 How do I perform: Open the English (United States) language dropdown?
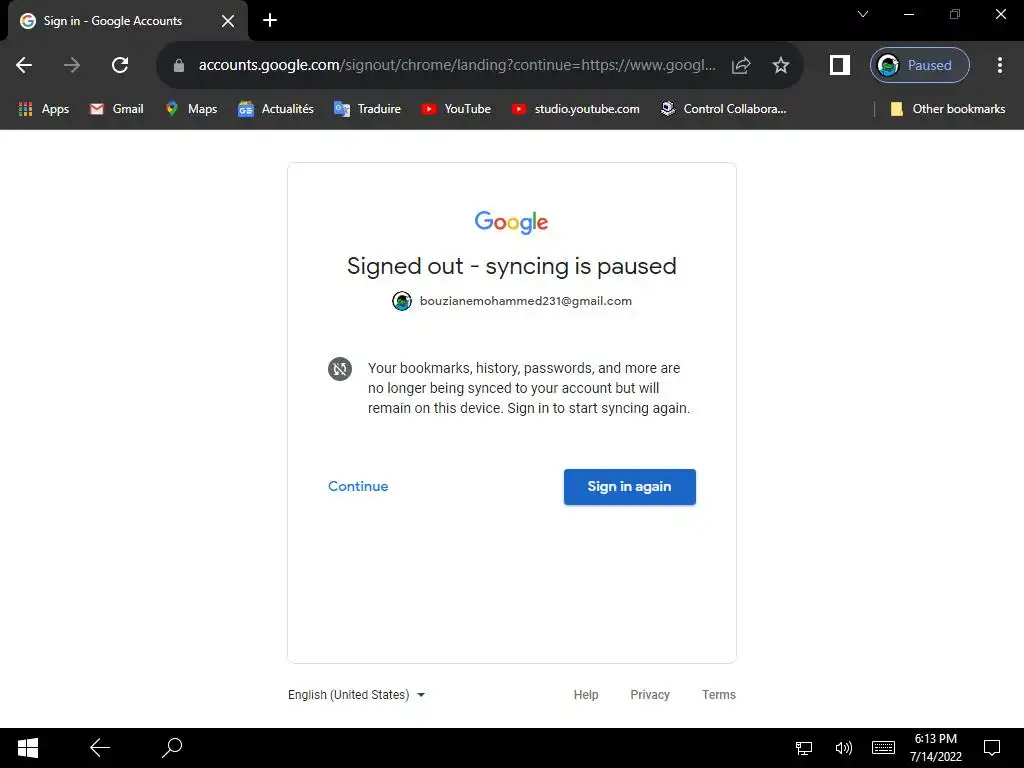click(x=357, y=695)
